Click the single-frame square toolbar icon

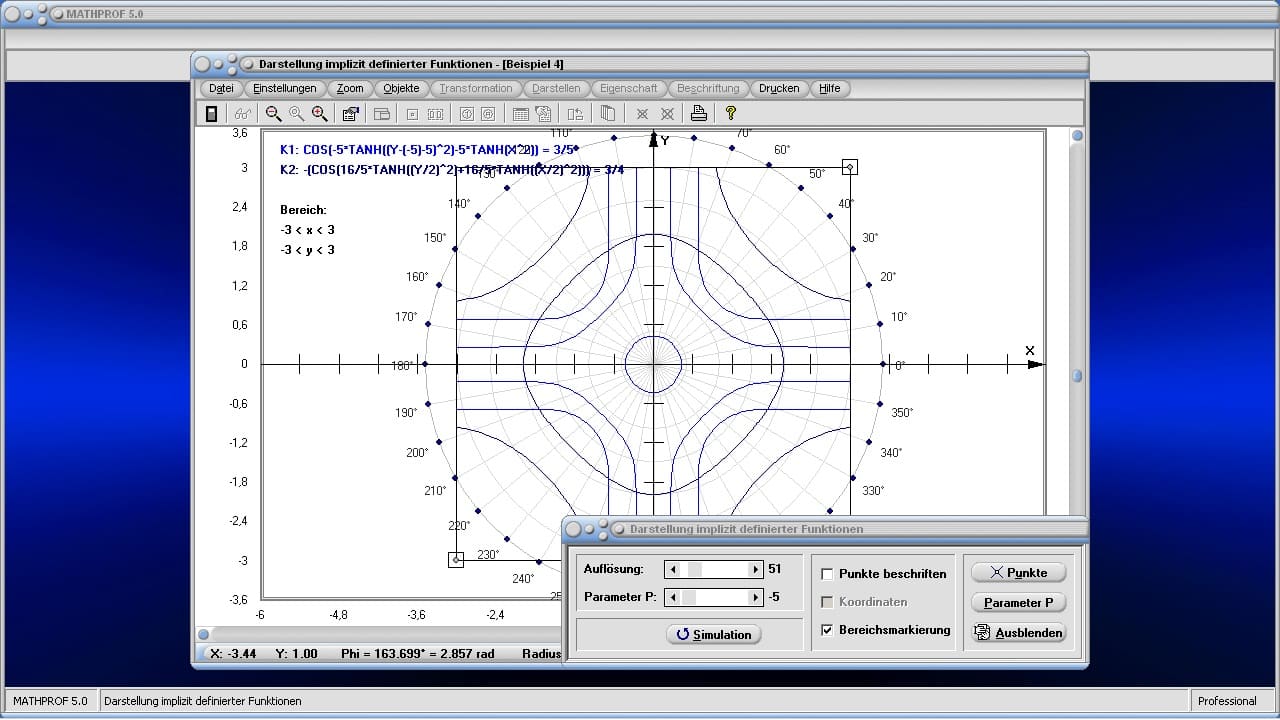412,114
